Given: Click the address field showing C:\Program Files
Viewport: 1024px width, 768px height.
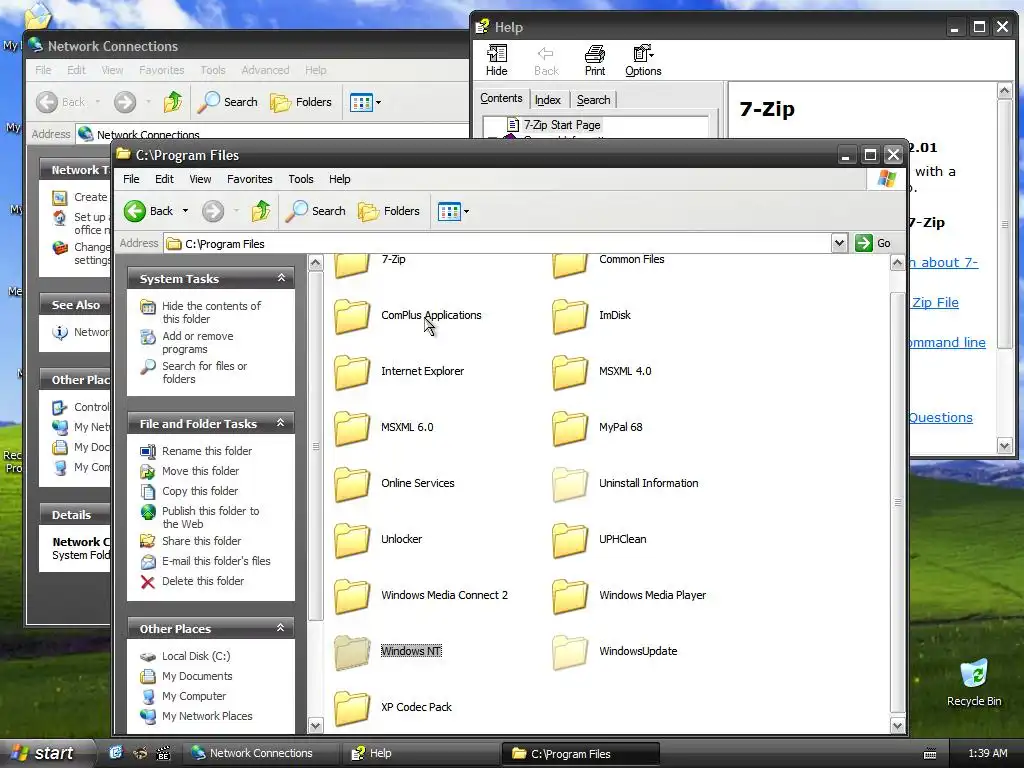Looking at the screenshot, I should (498, 244).
